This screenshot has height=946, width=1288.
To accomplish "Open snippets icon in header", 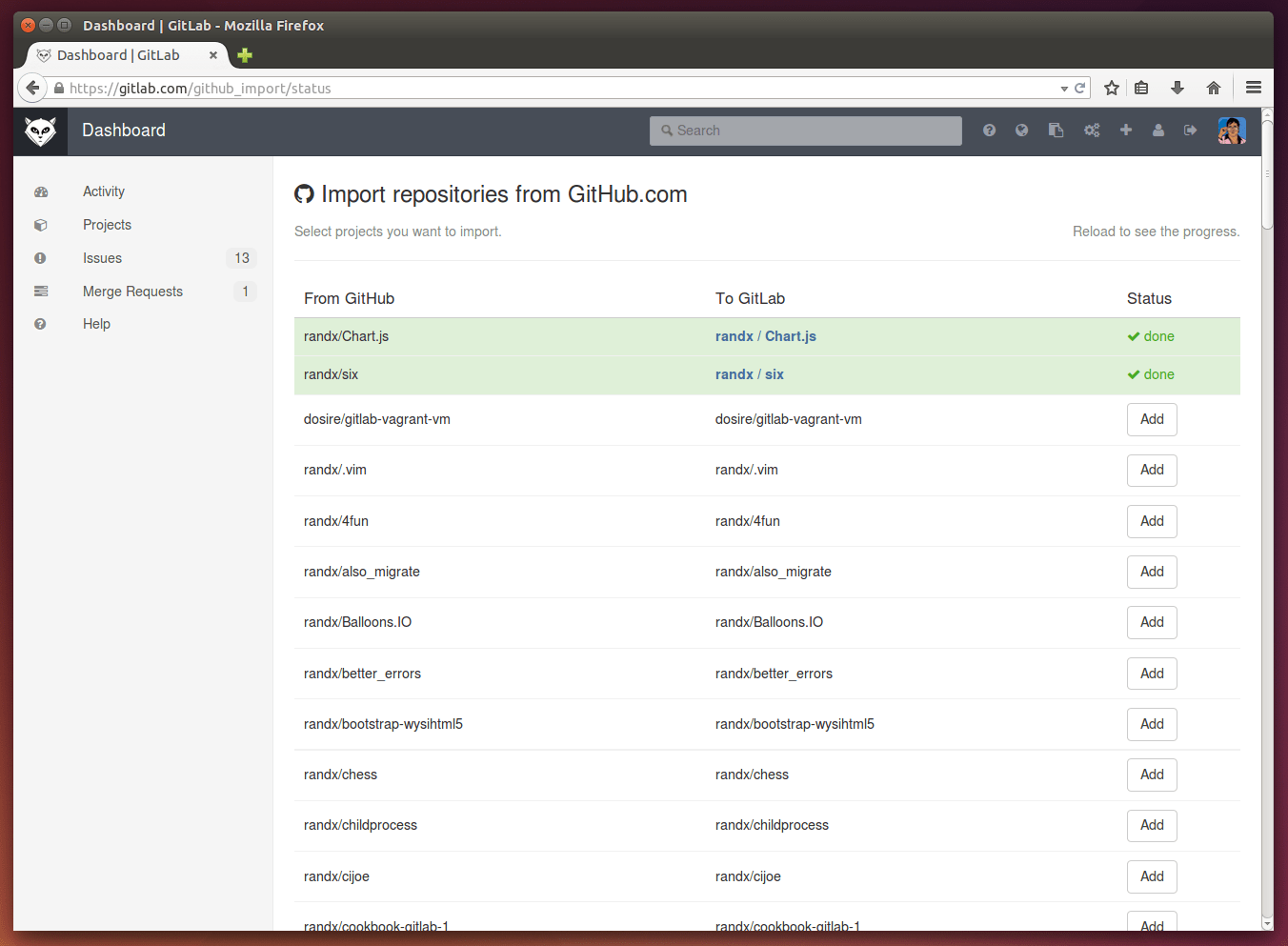I will click(x=1056, y=131).
